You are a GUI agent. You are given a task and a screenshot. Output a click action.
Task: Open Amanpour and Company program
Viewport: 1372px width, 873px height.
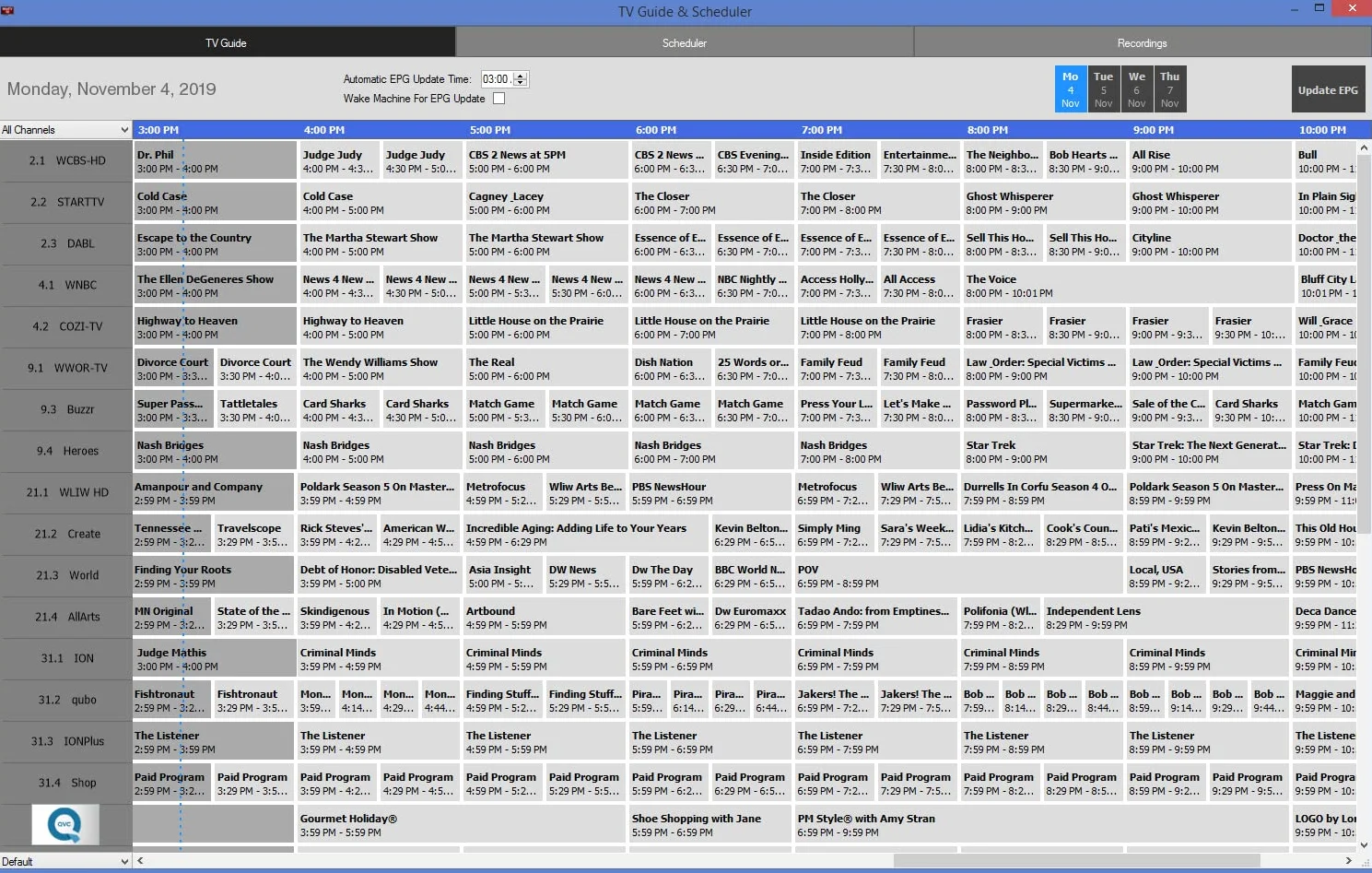coord(214,492)
